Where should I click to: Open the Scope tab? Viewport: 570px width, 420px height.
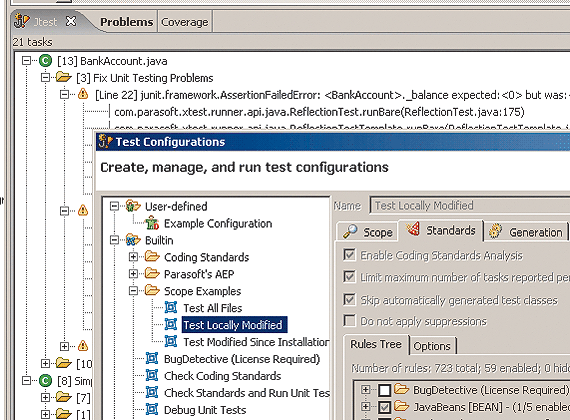pos(368,232)
